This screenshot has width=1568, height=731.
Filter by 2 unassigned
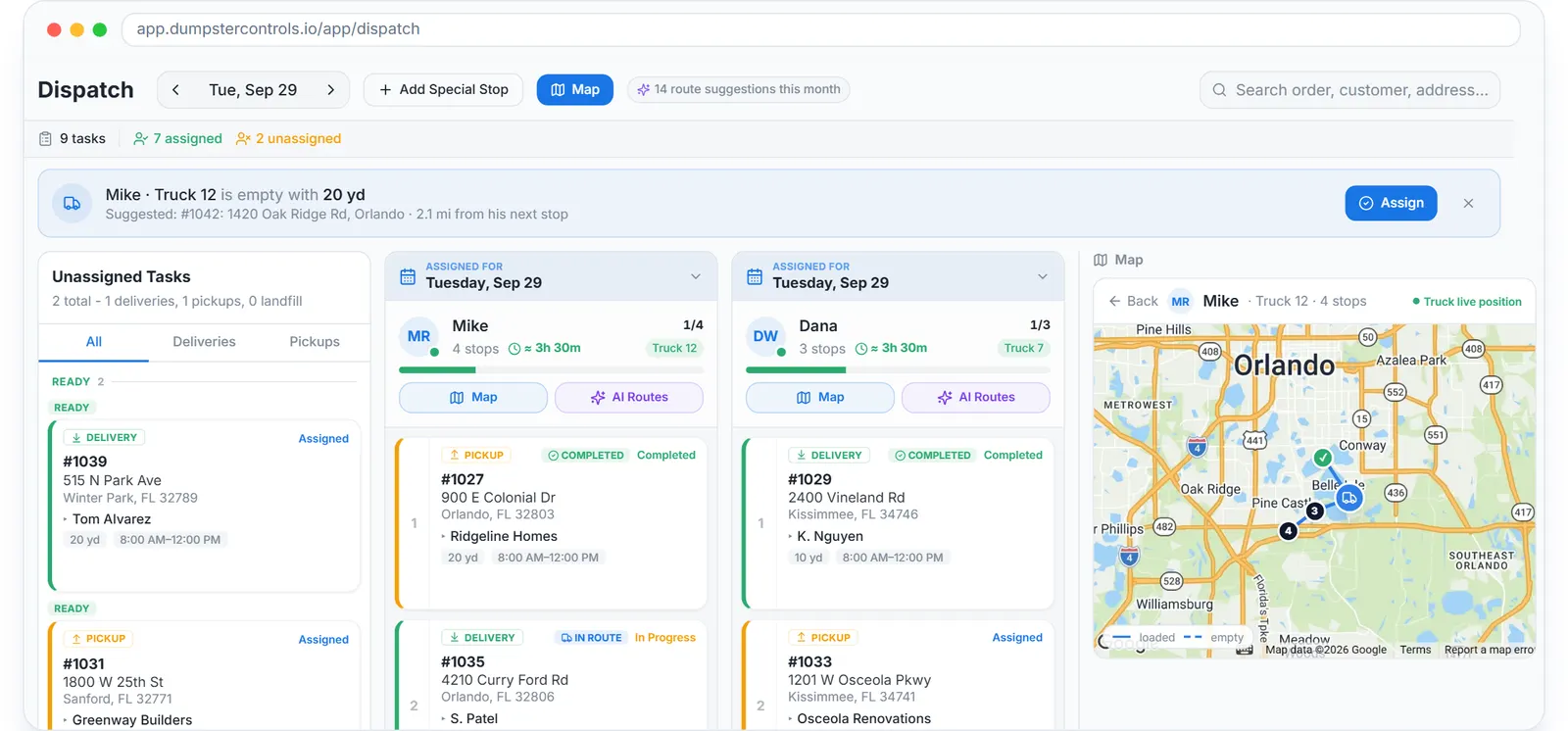pyautogui.click(x=289, y=139)
